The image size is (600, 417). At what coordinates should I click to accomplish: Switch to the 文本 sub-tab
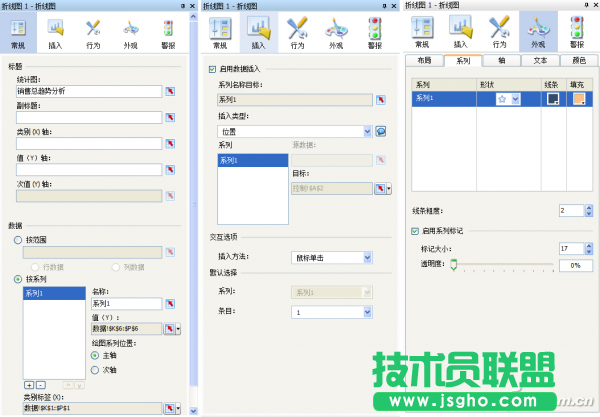540,60
